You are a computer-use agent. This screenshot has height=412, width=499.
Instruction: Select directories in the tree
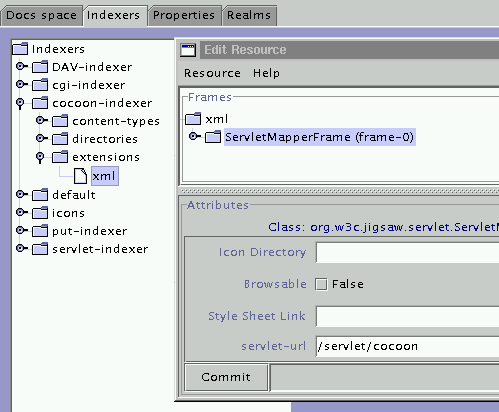(x=105, y=139)
